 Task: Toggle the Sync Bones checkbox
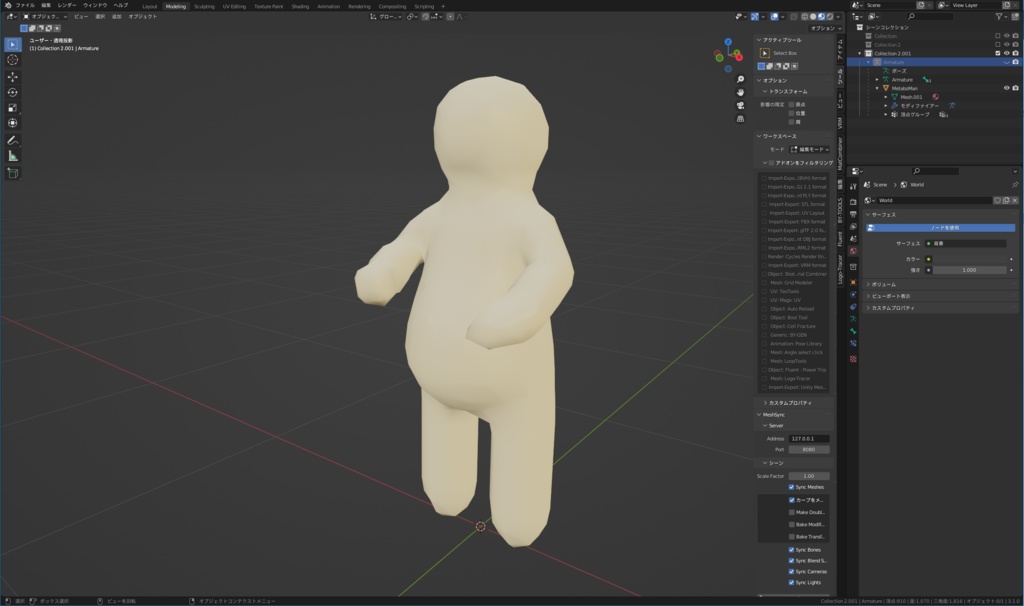pos(792,549)
